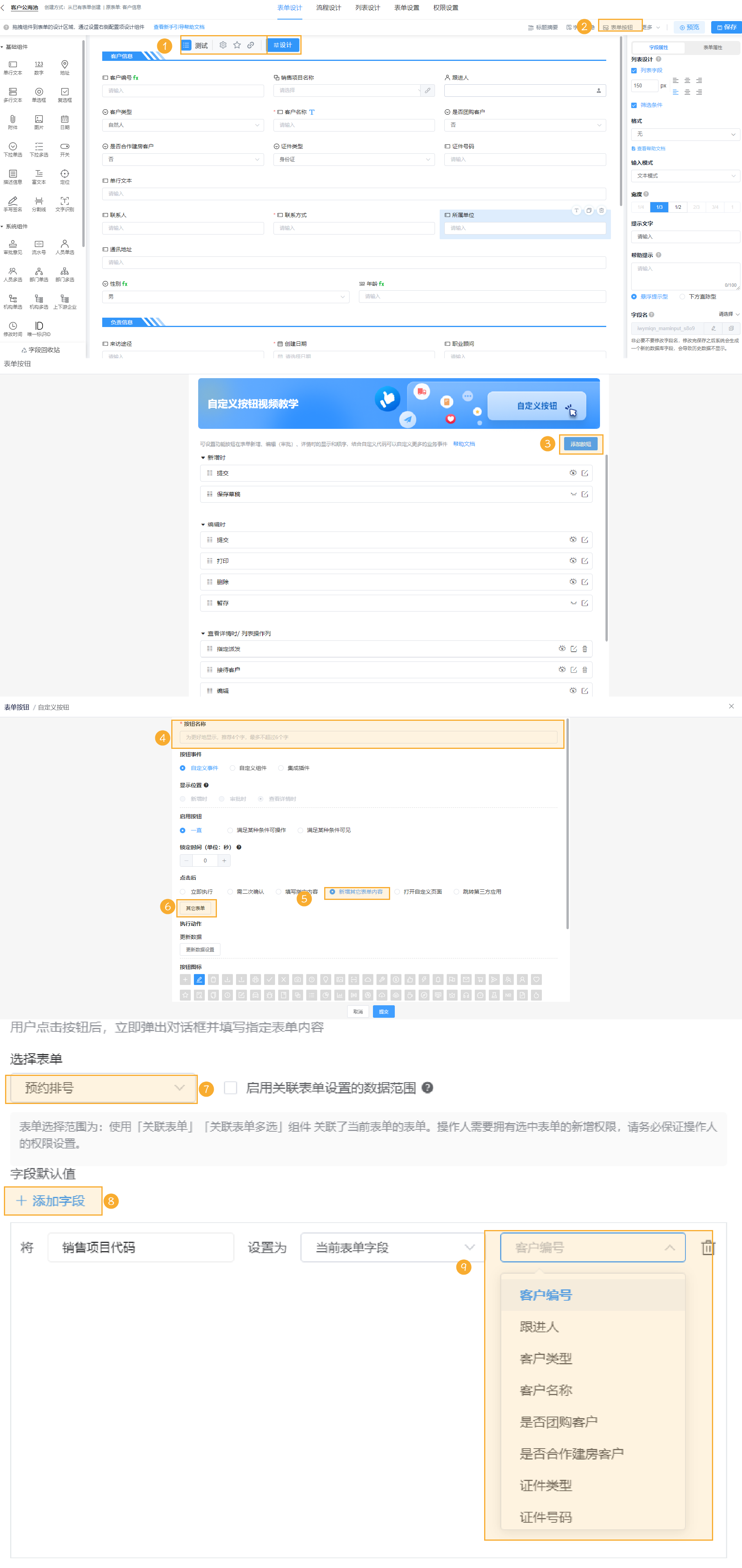This screenshot has height=1568, width=742.
Task: Select the 1/2 width option
Action: tap(678, 207)
